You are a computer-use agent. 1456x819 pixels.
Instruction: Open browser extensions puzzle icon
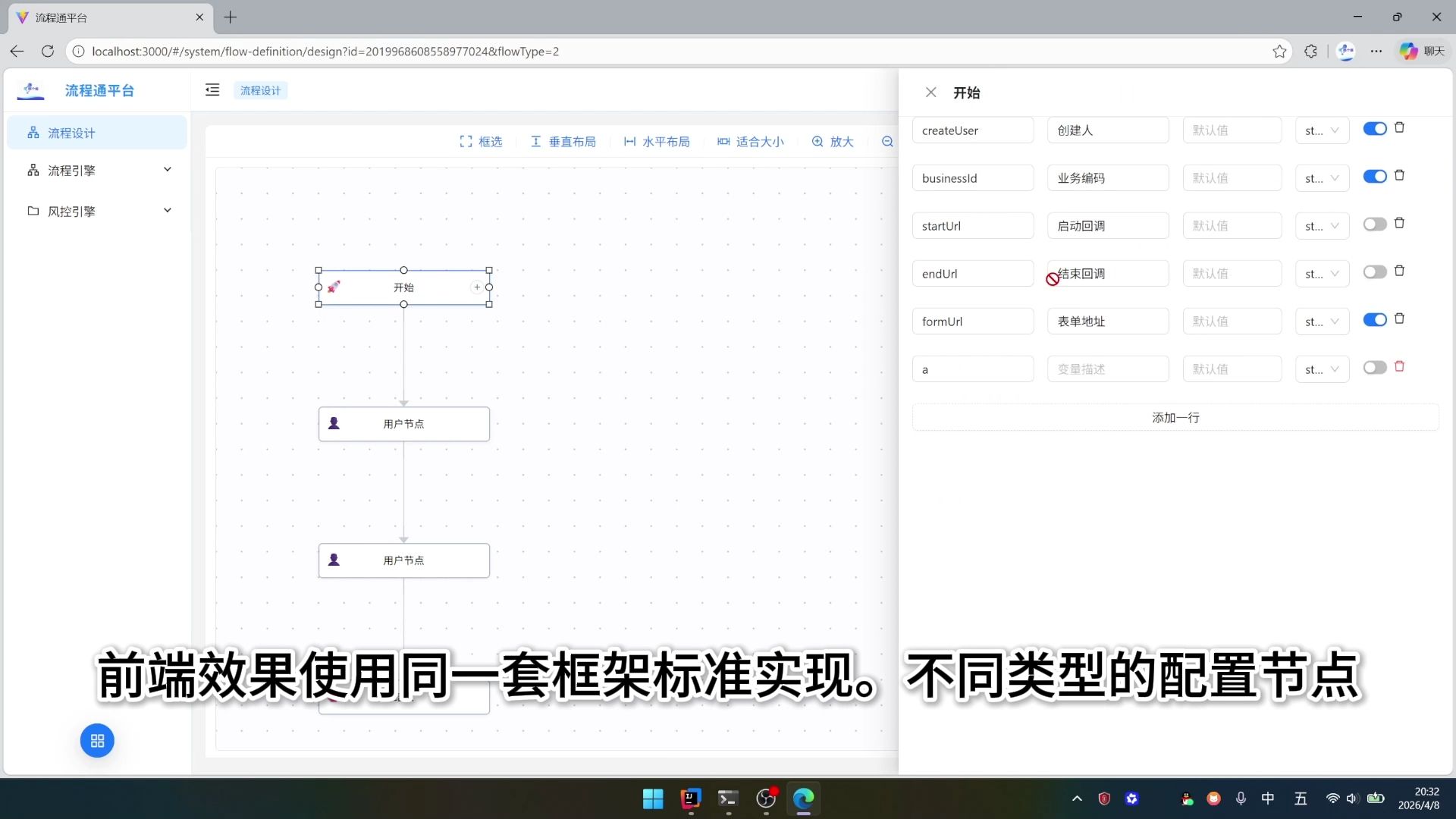1310,52
